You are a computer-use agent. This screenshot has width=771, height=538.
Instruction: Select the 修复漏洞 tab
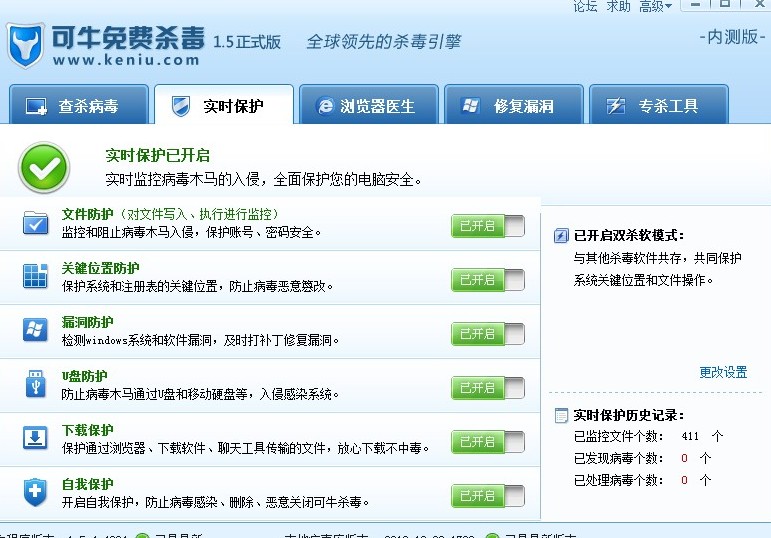(x=510, y=106)
